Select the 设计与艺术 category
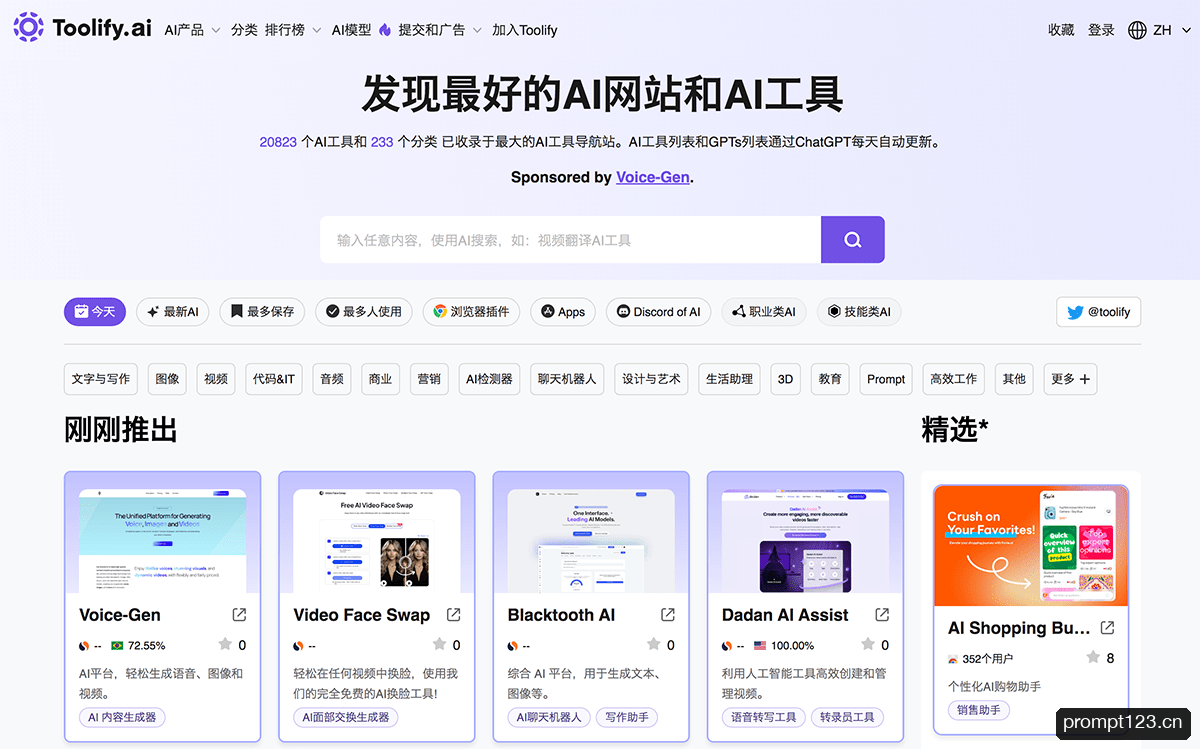The width and height of the screenshot is (1200, 749). click(x=651, y=379)
